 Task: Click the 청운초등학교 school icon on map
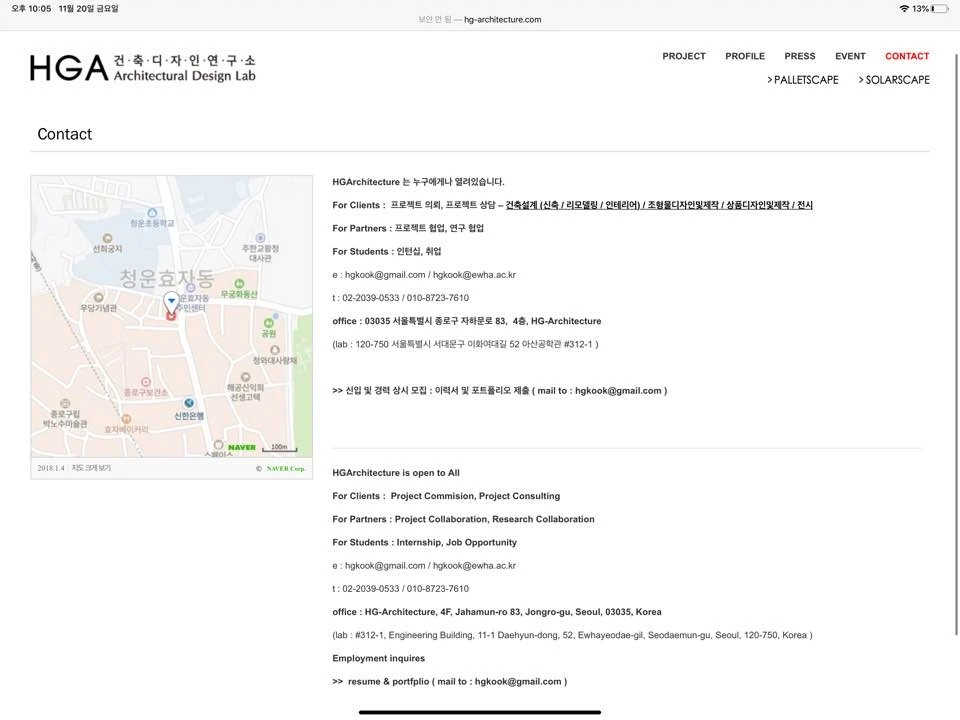point(152,213)
